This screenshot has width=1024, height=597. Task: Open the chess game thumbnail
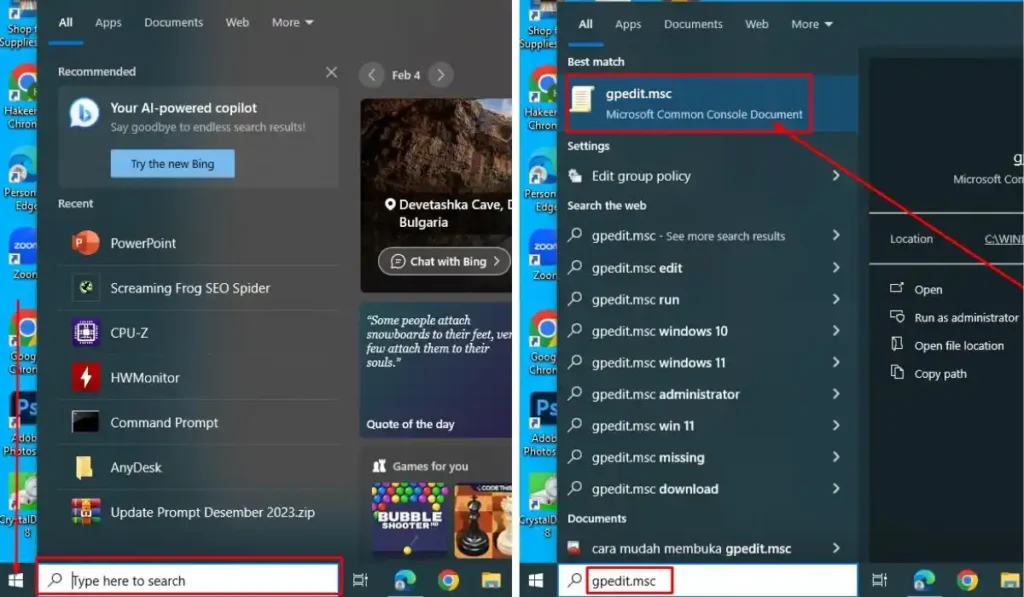tap(483, 521)
